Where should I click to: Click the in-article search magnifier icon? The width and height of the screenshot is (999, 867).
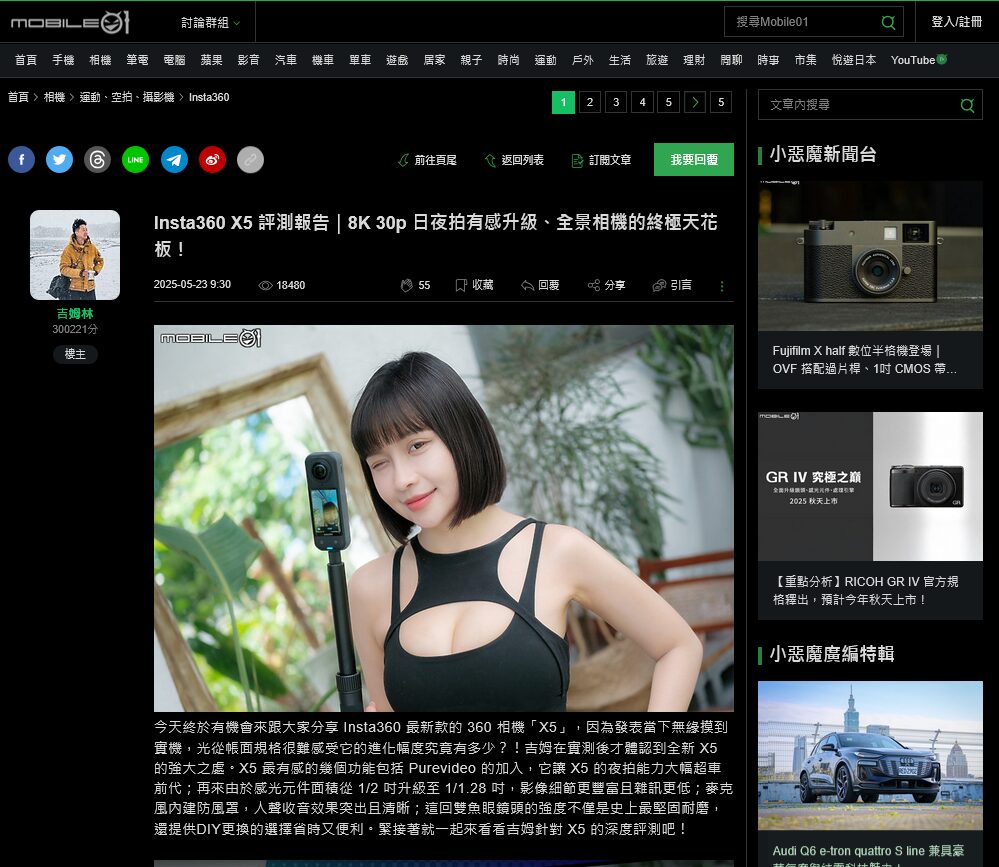967,105
